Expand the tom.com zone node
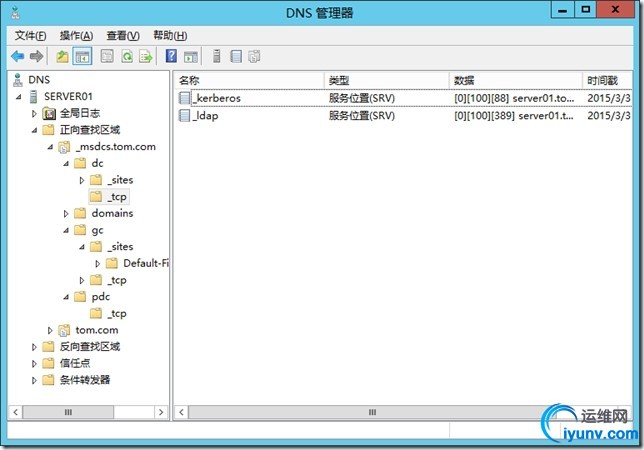The height and width of the screenshot is (450, 644). [x=50, y=330]
